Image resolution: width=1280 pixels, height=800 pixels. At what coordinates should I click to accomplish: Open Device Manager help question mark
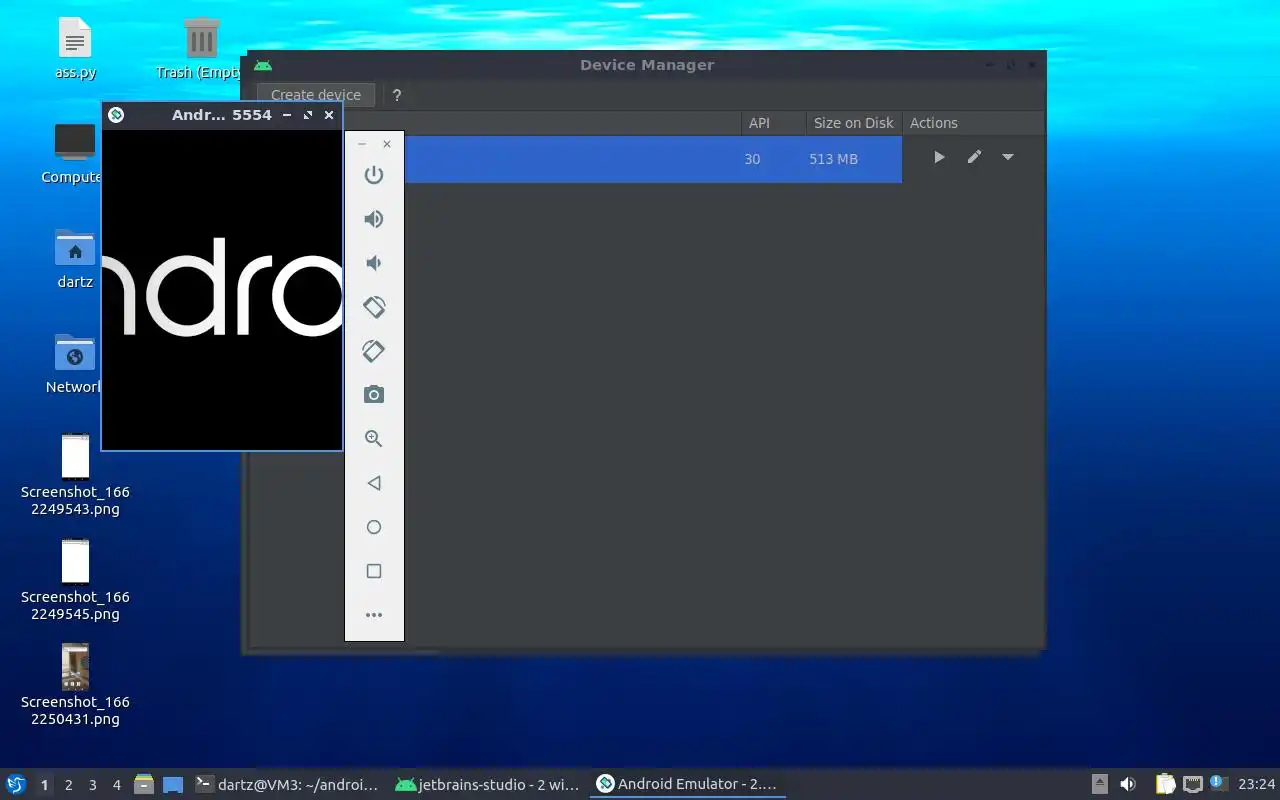pyautogui.click(x=397, y=95)
